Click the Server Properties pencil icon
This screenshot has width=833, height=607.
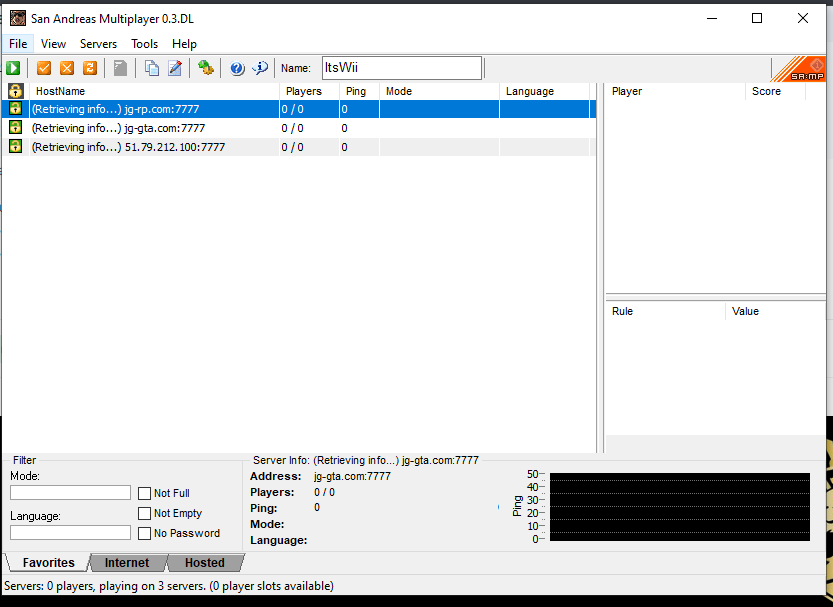(x=175, y=68)
